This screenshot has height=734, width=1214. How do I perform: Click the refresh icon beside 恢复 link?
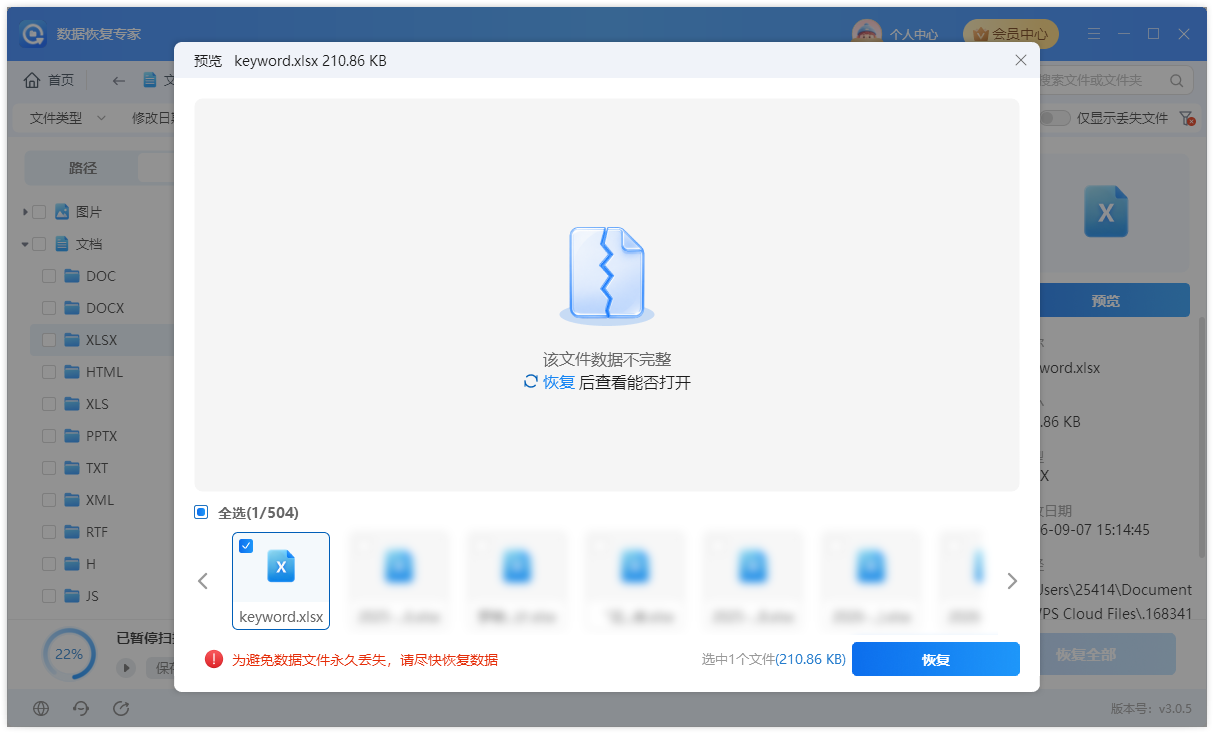[x=531, y=382]
